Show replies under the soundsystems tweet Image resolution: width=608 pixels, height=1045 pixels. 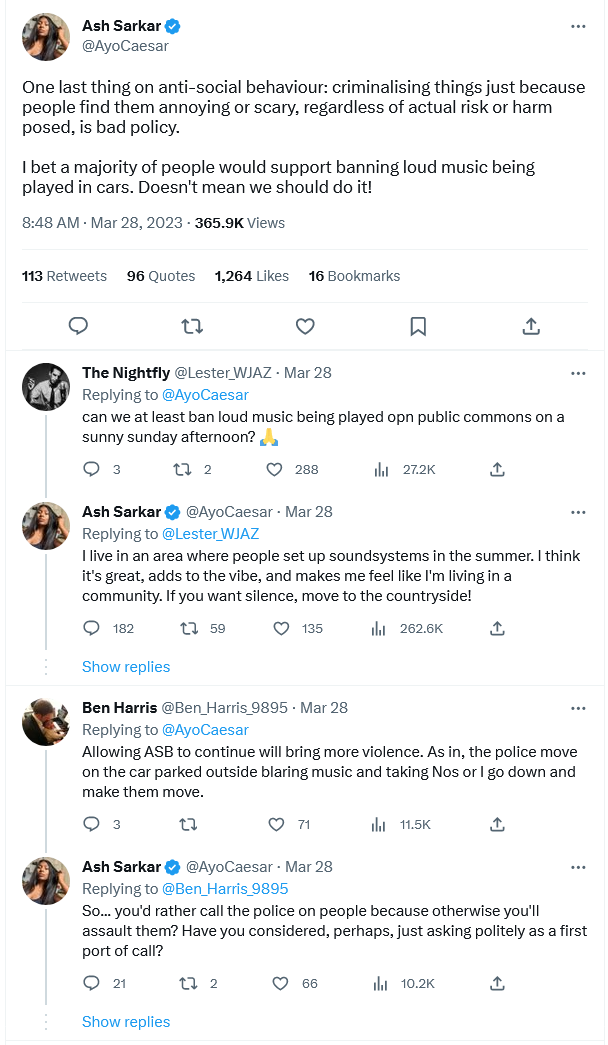[126, 667]
